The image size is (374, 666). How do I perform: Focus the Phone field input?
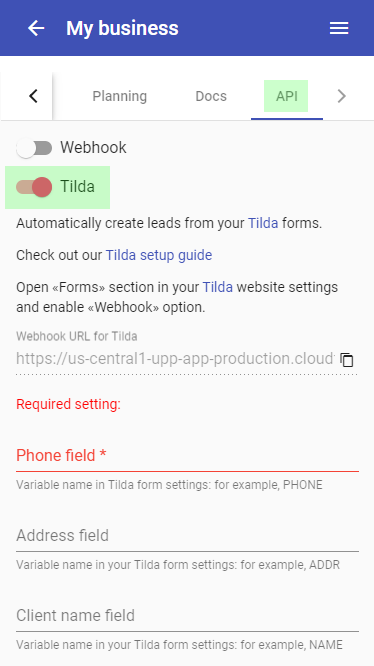click(x=187, y=456)
